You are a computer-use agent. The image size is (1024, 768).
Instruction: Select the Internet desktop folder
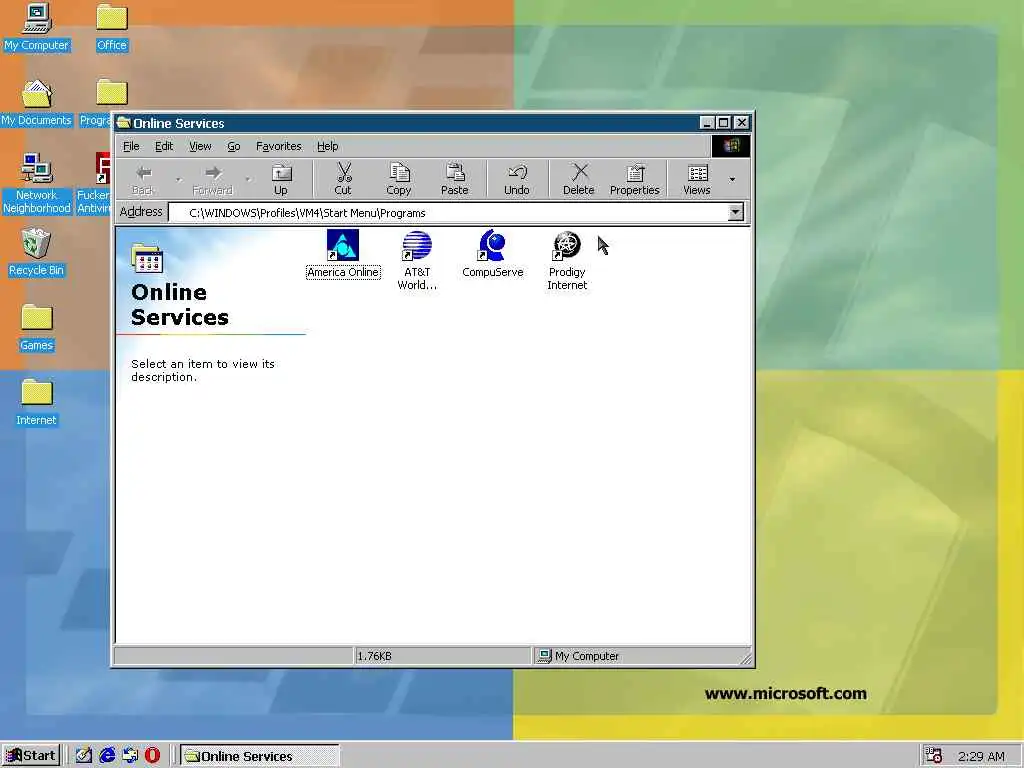tap(37, 403)
